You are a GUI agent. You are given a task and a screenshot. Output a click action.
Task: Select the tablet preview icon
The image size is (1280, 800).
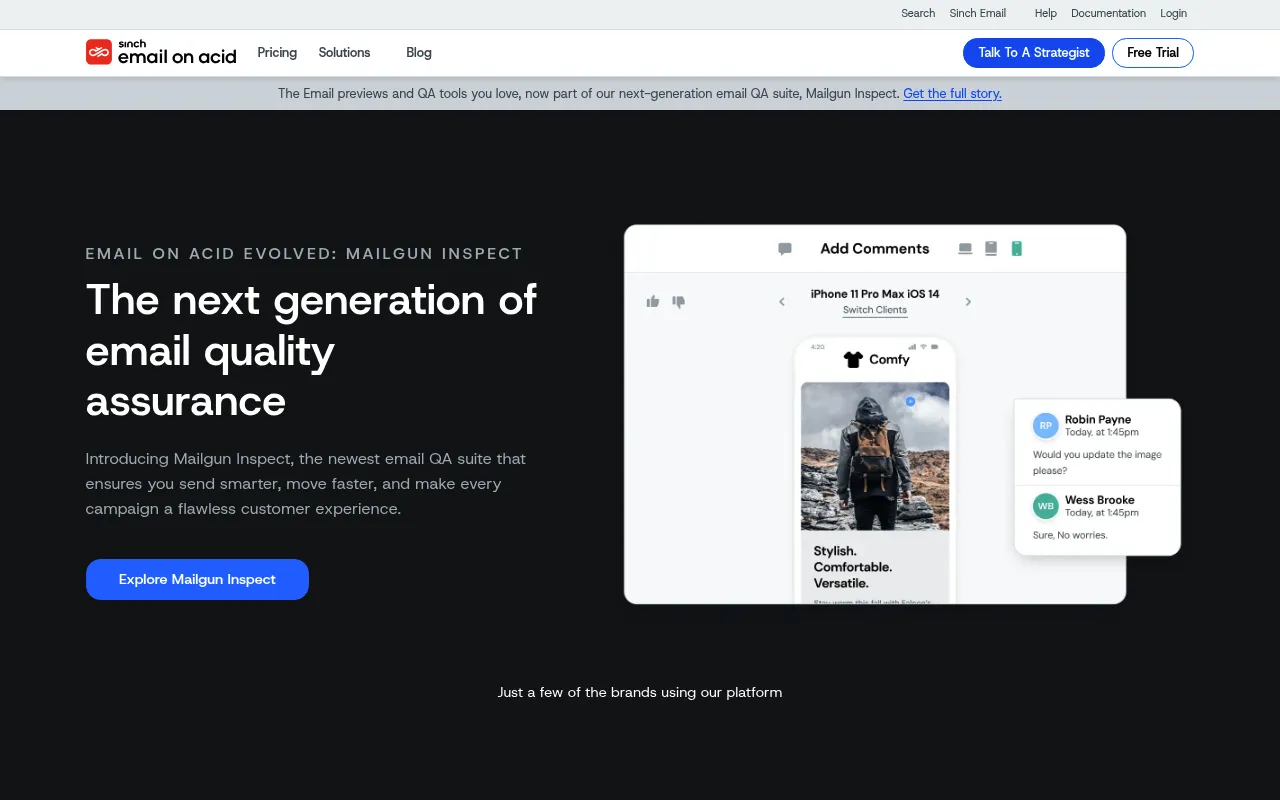pos(991,249)
